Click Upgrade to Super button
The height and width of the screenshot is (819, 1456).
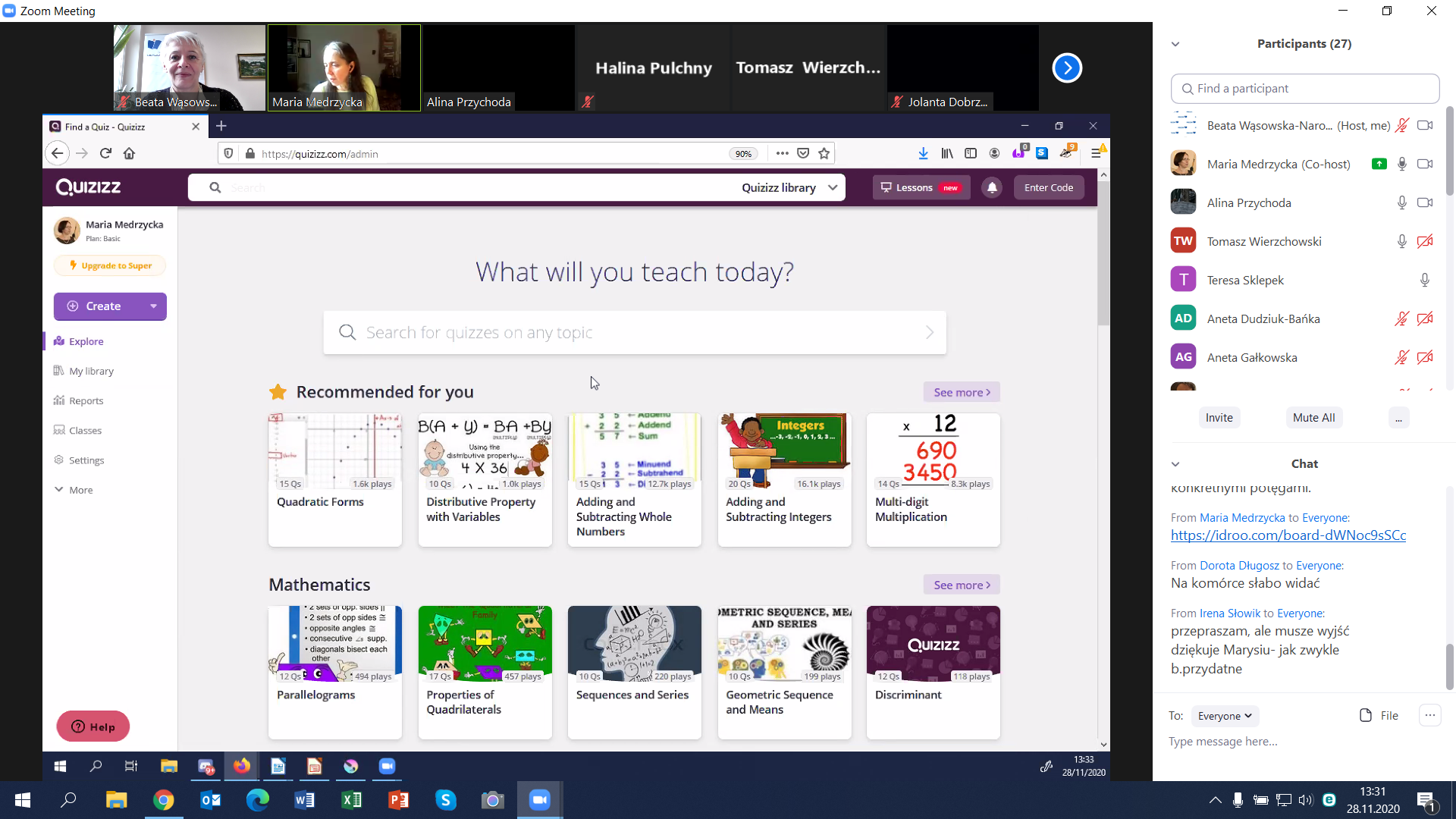click(110, 265)
